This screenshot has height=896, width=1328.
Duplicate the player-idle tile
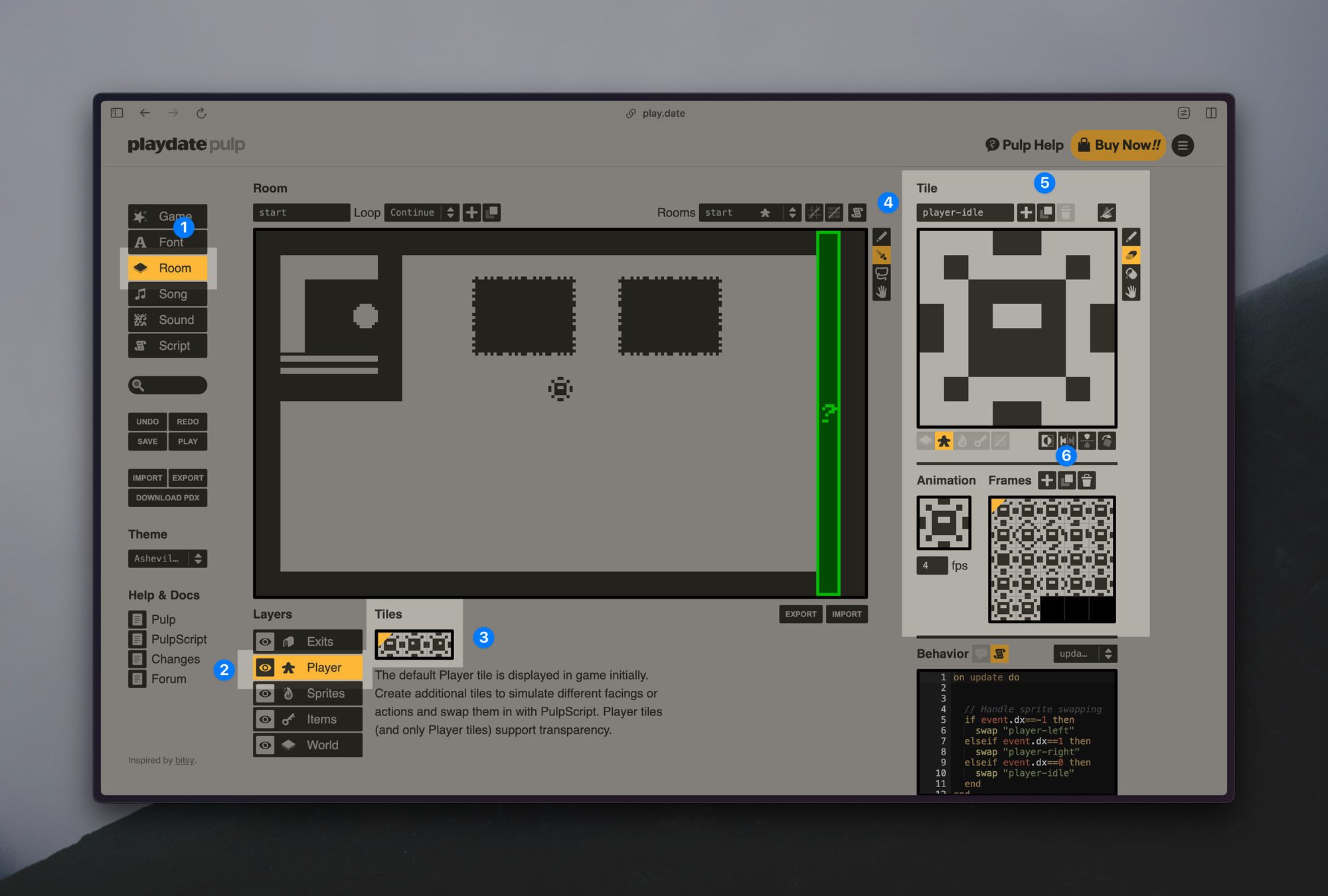coord(1046,212)
